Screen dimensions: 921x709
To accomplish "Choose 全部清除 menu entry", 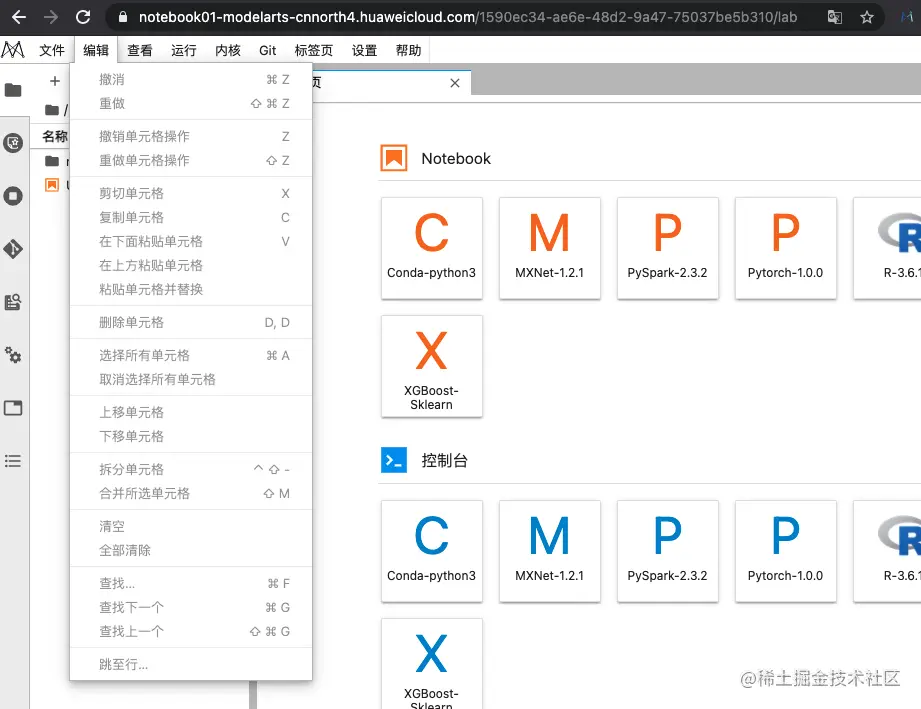I will point(191,550).
